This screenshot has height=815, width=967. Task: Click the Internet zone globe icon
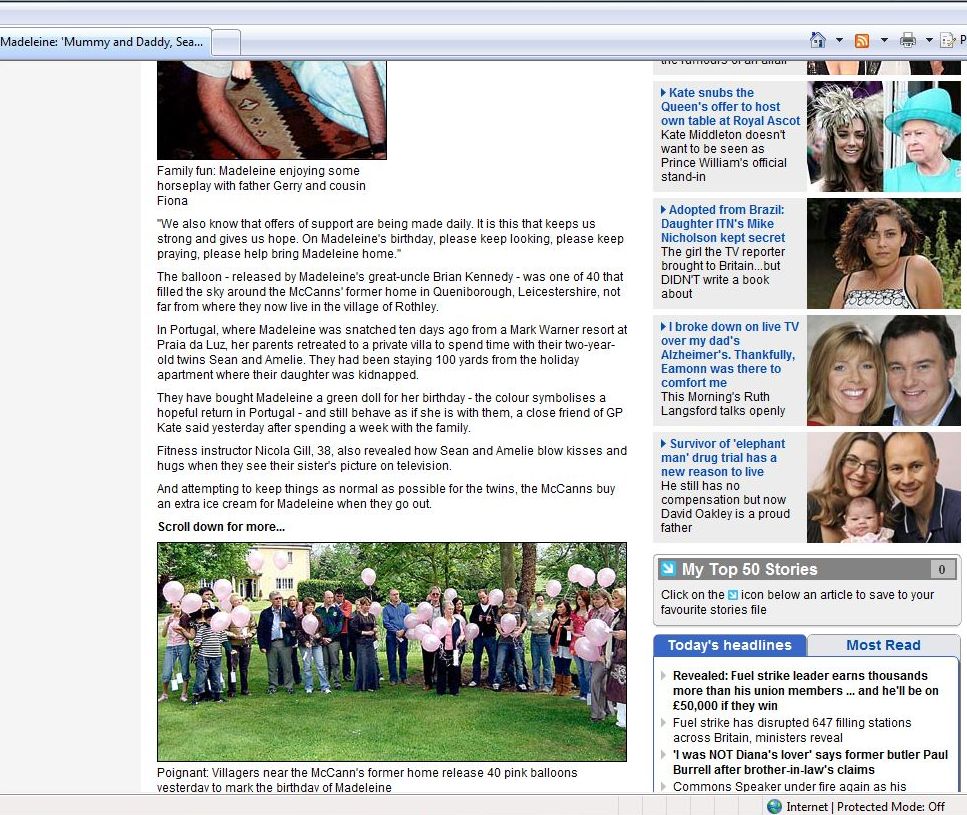[774, 806]
